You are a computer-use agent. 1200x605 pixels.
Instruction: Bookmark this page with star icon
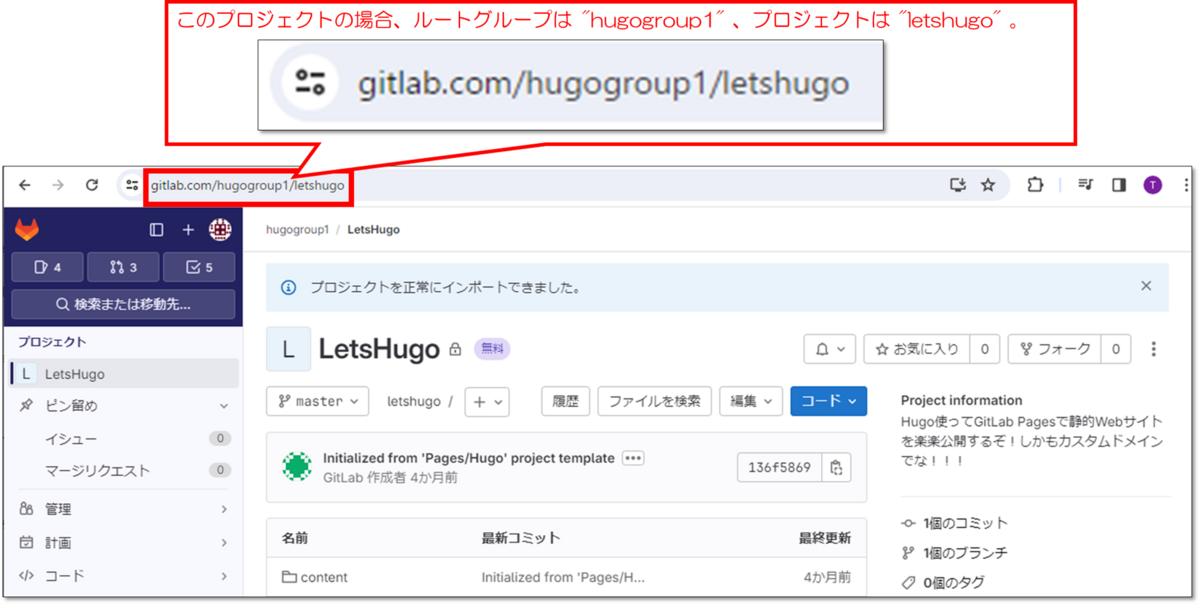988,185
